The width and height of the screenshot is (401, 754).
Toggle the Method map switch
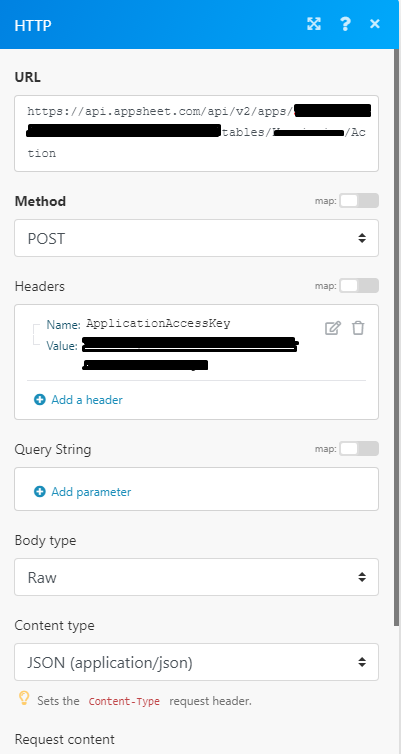tap(359, 201)
